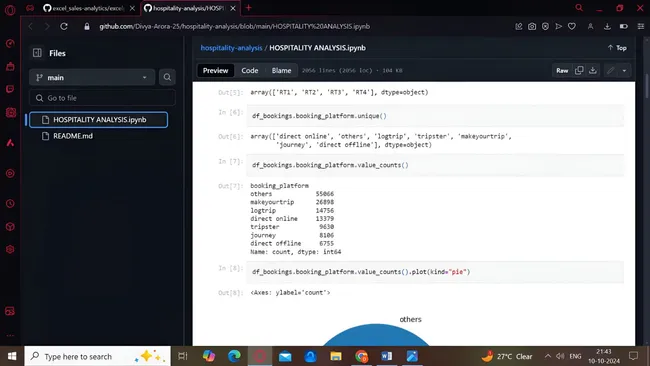Copy raw file contents icon
This screenshot has width=650, height=366.
tap(579, 70)
